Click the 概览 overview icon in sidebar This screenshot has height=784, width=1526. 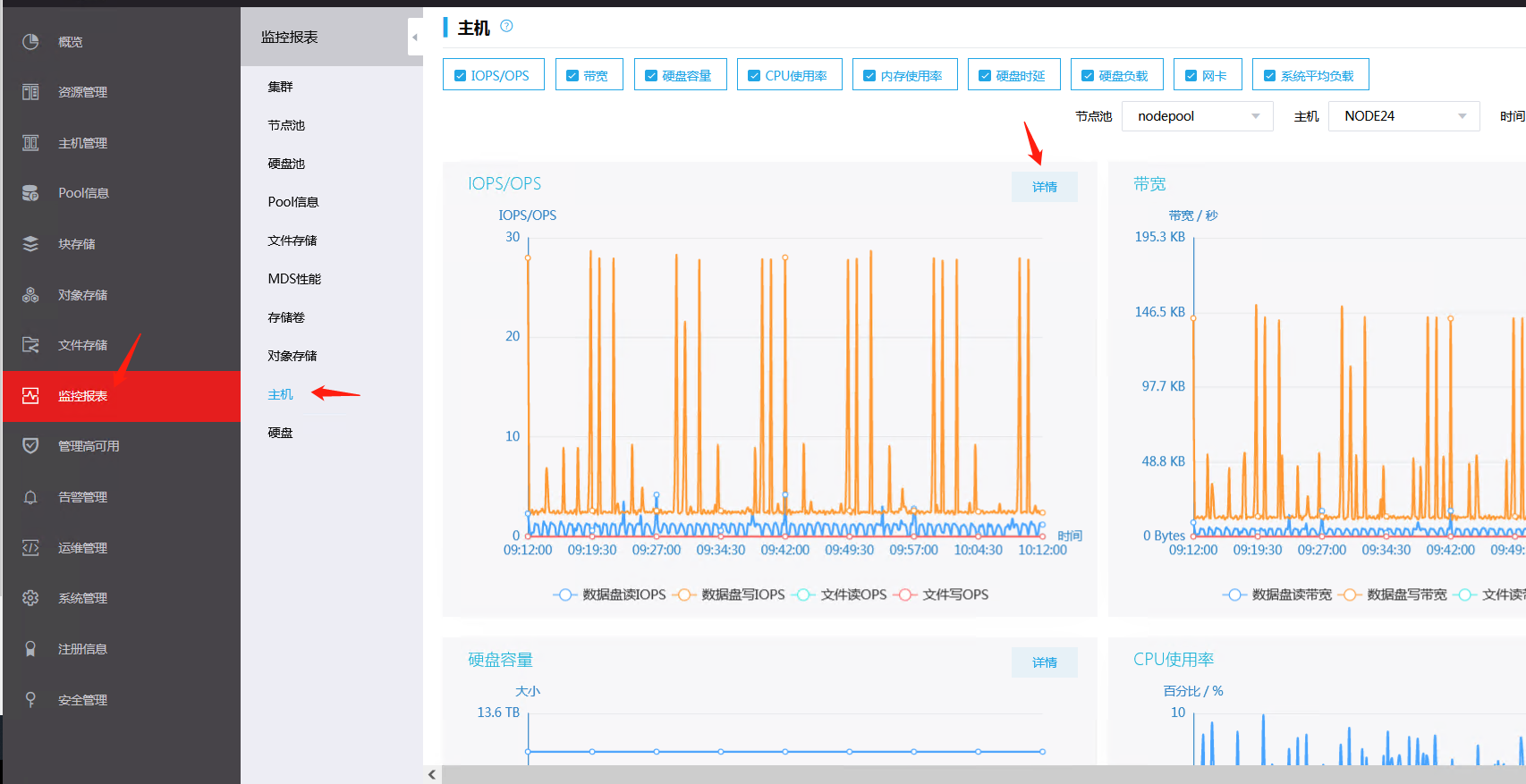(x=30, y=42)
